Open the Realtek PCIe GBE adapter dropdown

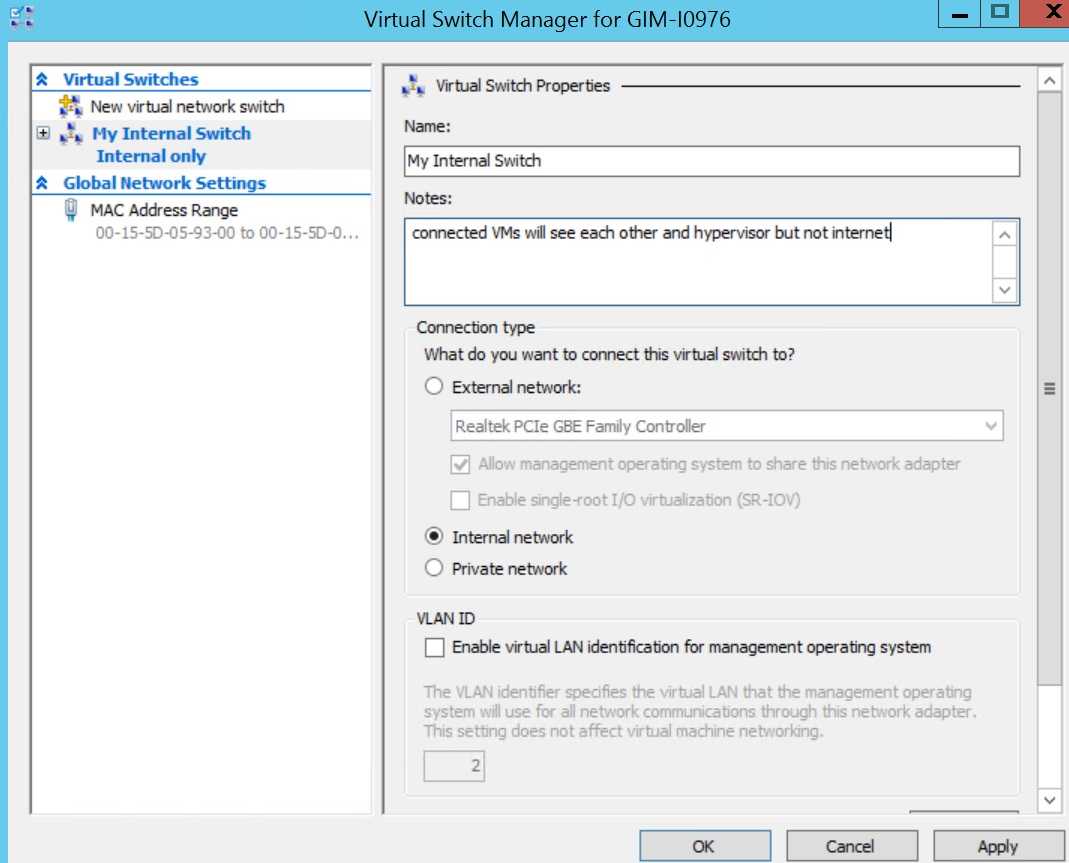[991, 426]
